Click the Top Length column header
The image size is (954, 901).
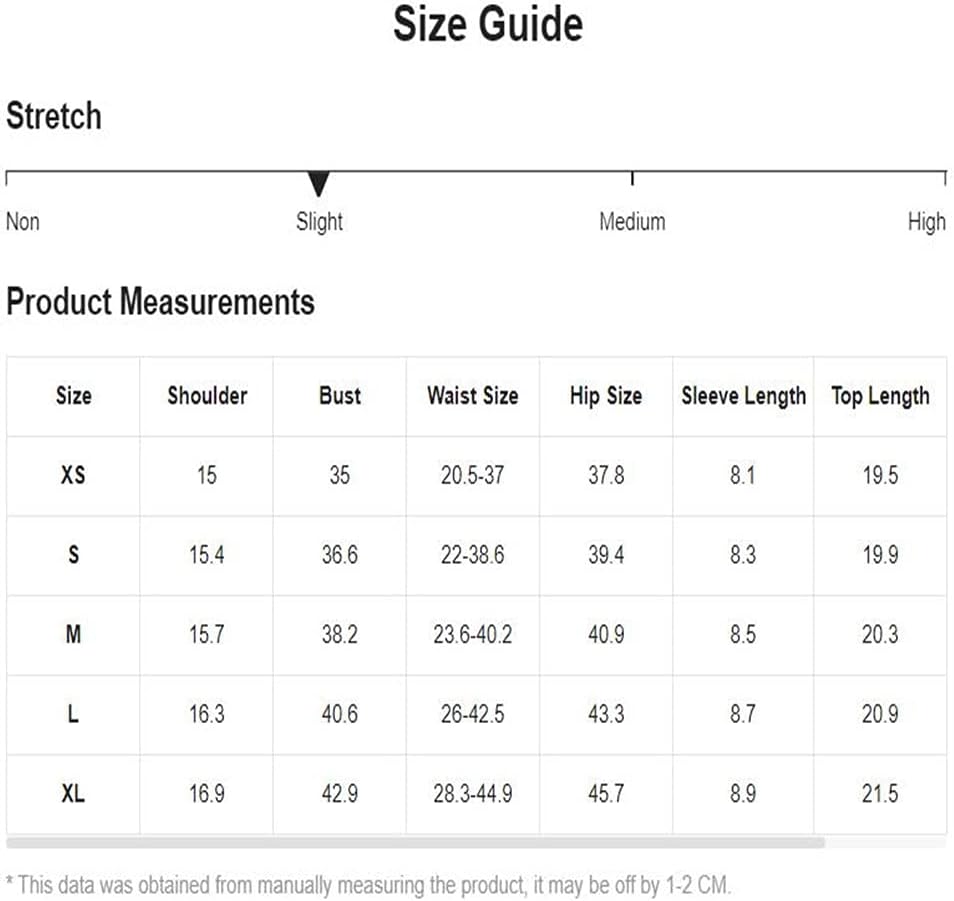coord(880,396)
